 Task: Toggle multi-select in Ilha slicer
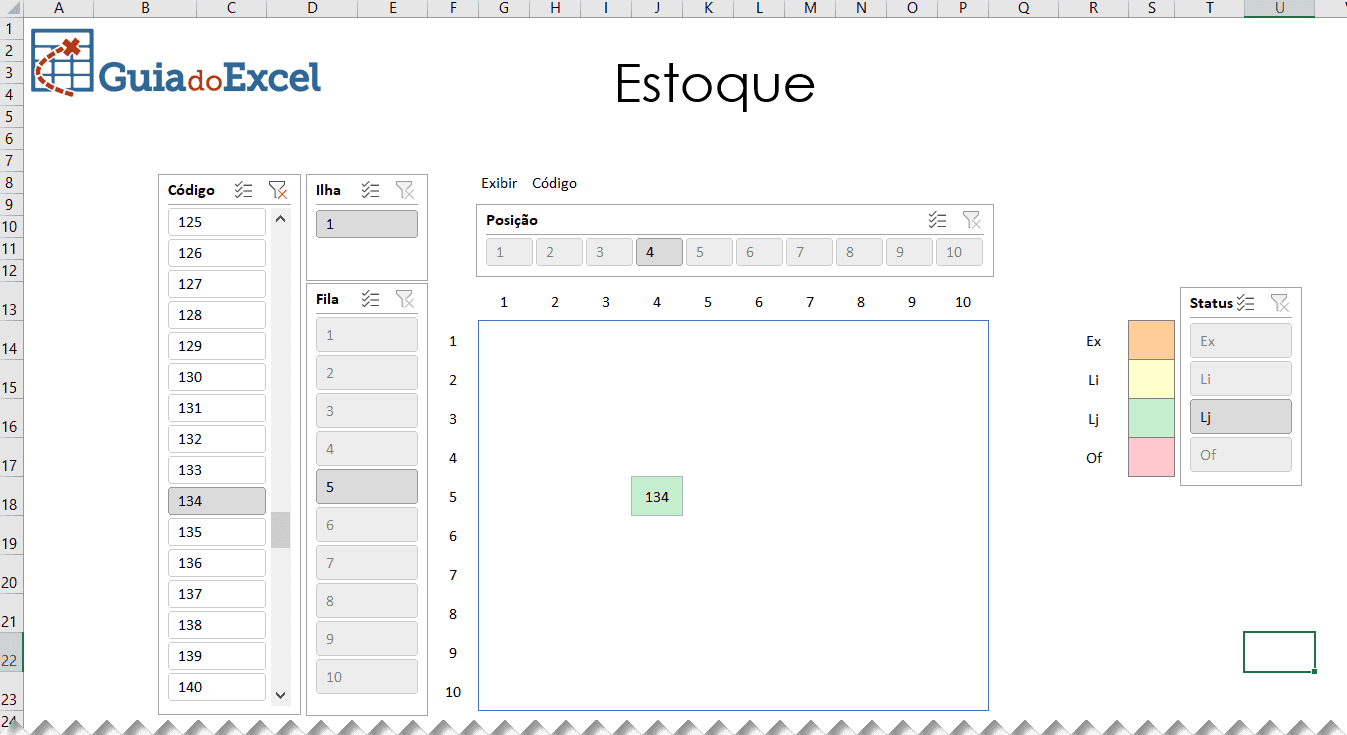[x=370, y=190]
